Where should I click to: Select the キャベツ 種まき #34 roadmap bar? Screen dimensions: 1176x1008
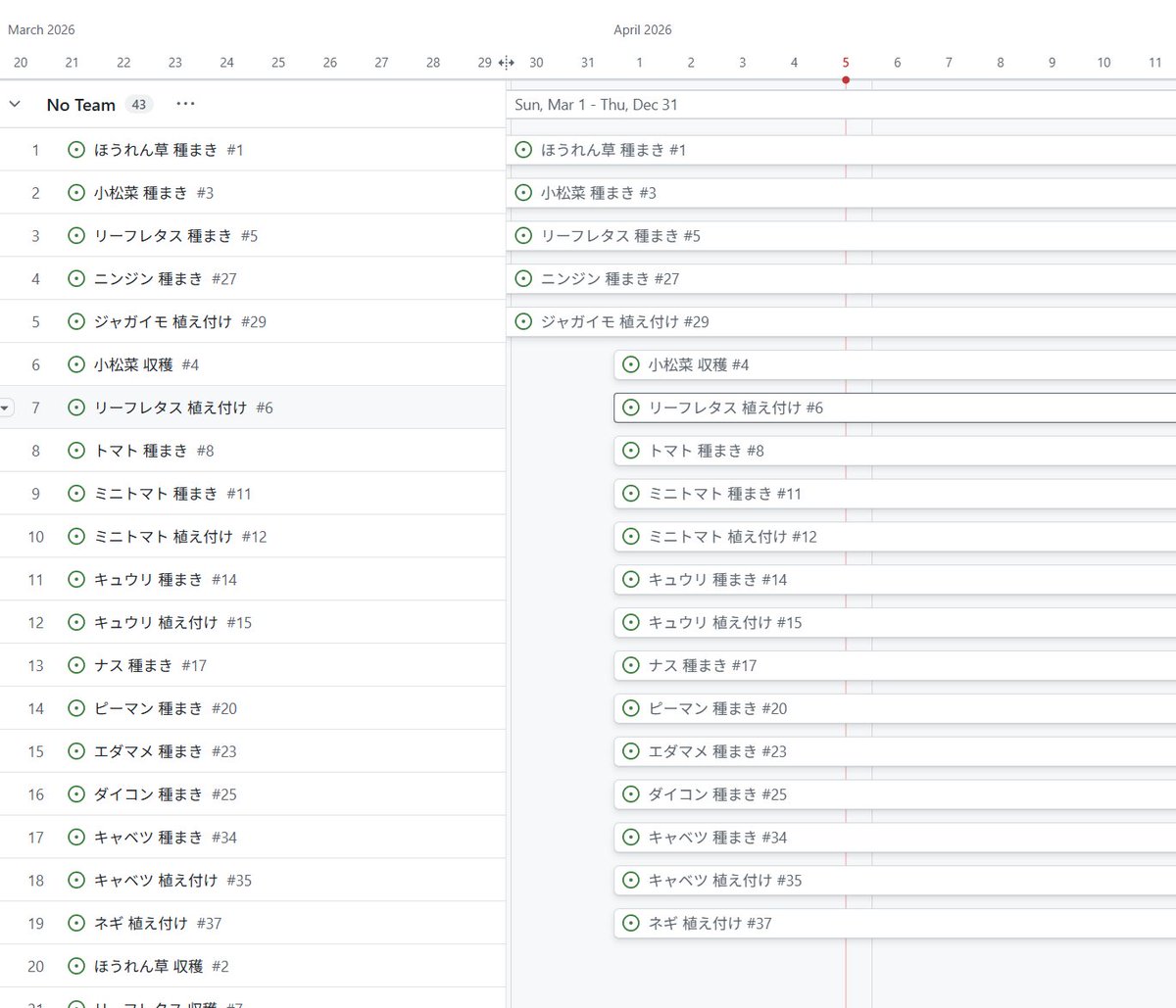(x=895, y=838)
